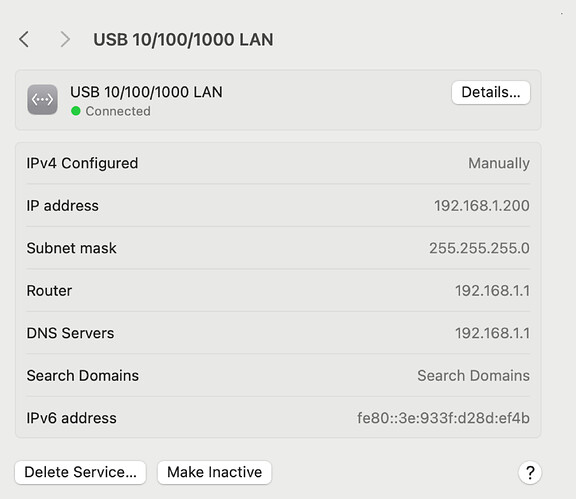Click the Search Domains placeholder field

pyautogui.click(x=473, y=376)
